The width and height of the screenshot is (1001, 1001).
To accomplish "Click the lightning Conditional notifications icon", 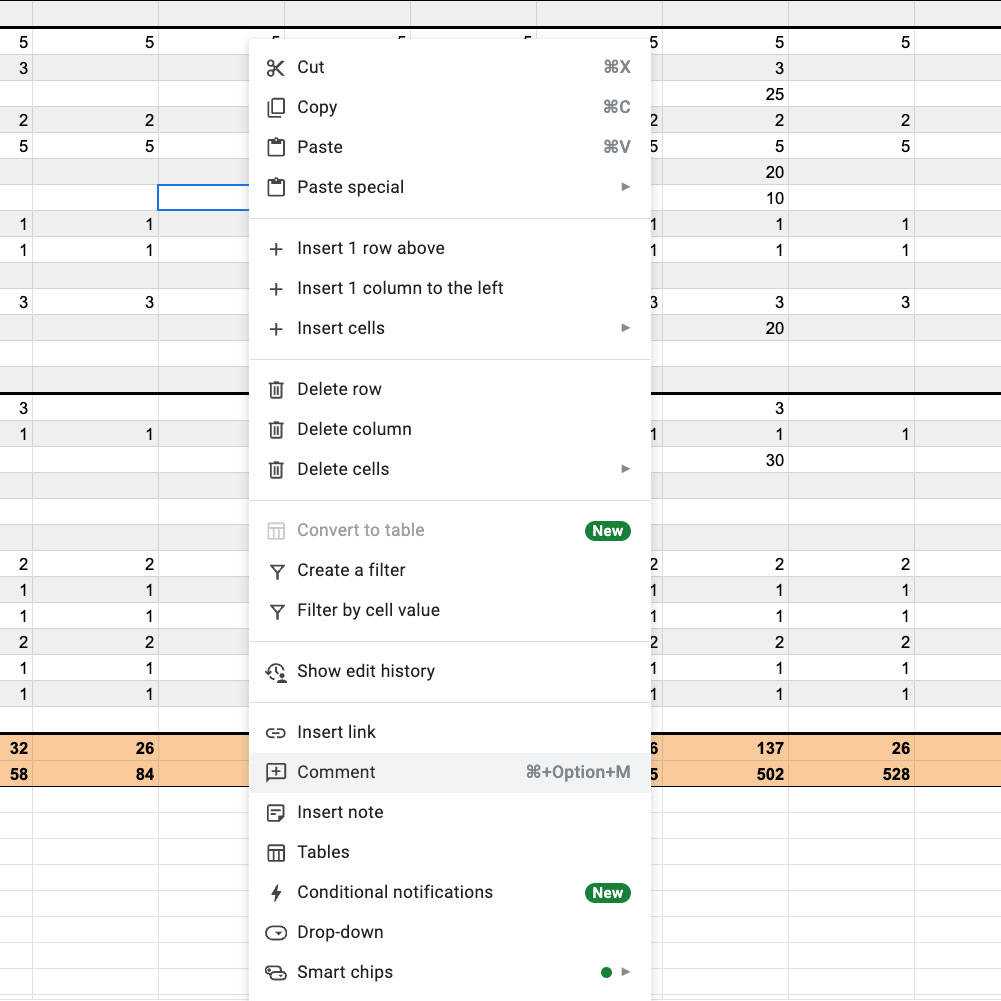I will (276, 893).
